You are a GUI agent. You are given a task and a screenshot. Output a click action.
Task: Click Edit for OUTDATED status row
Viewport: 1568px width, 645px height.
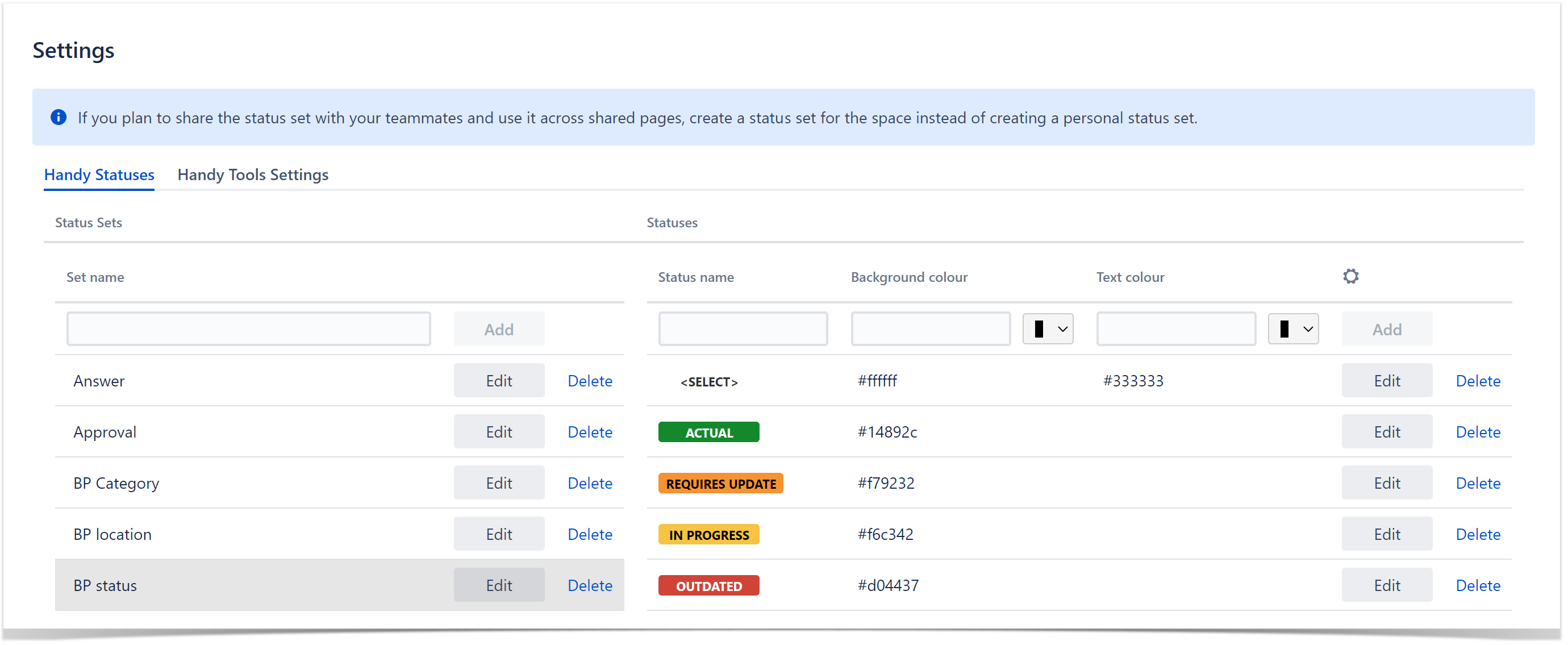[1386, 584]
